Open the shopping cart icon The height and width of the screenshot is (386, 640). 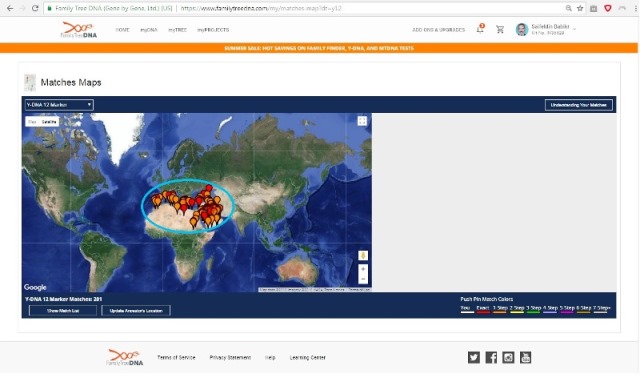click(500, 29)
